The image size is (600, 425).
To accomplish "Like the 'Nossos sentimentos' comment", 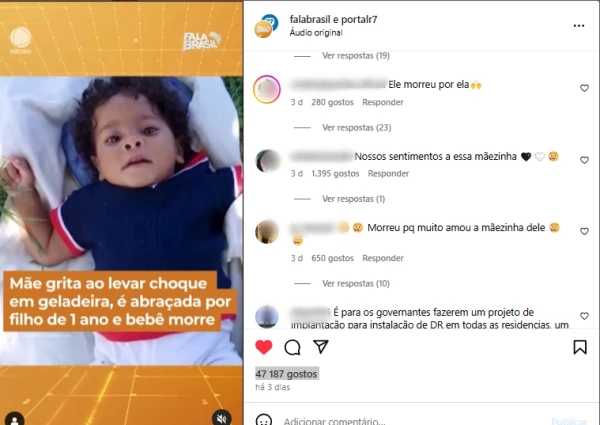I will pos(584,160).
